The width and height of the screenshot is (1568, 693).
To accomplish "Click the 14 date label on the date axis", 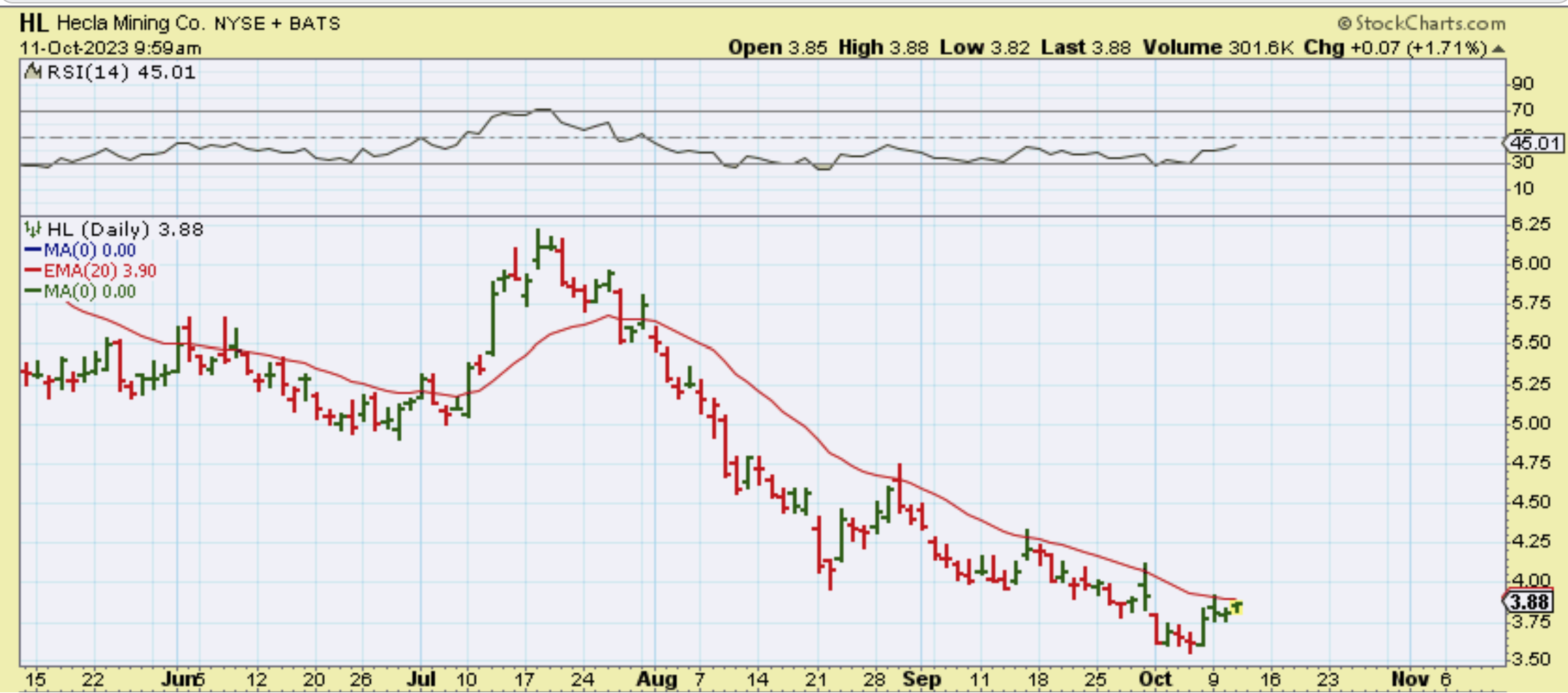I will tap(758, 679).
